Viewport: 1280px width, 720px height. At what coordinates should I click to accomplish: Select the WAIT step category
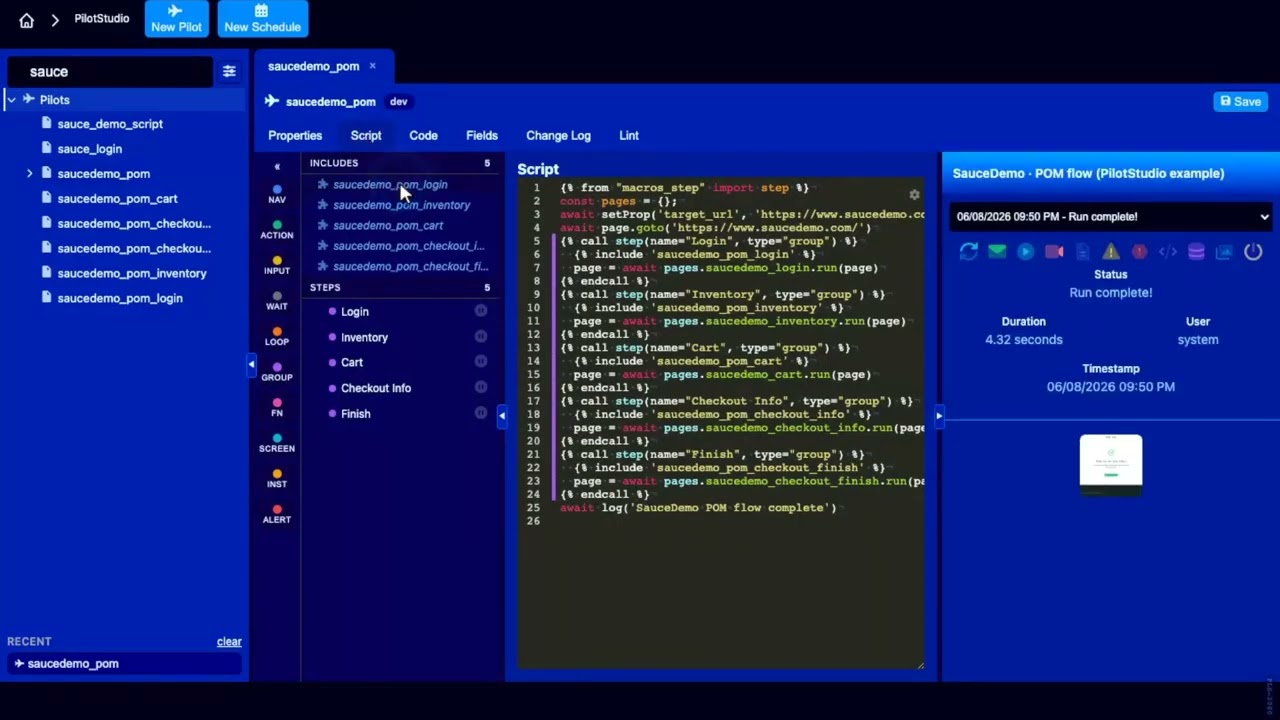tap(277, 301)
